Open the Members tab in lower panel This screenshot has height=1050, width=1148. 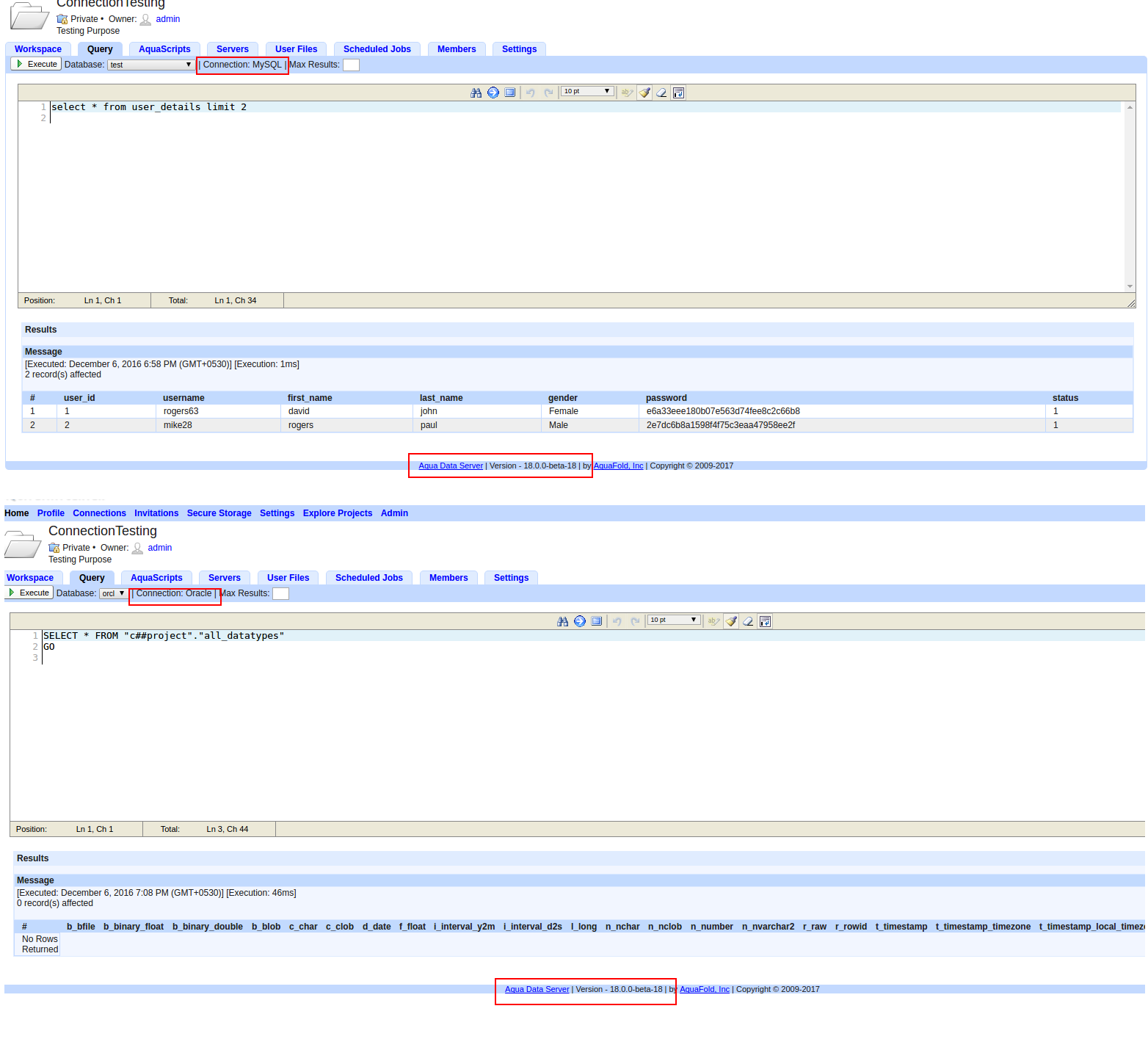(448, 578)
